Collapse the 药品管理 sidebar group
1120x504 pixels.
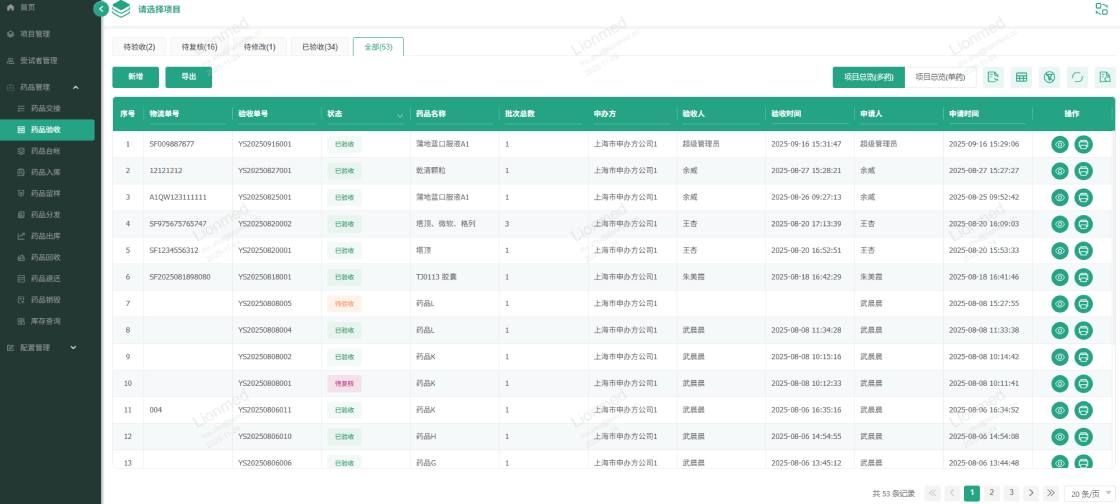(x=75, y=87)
